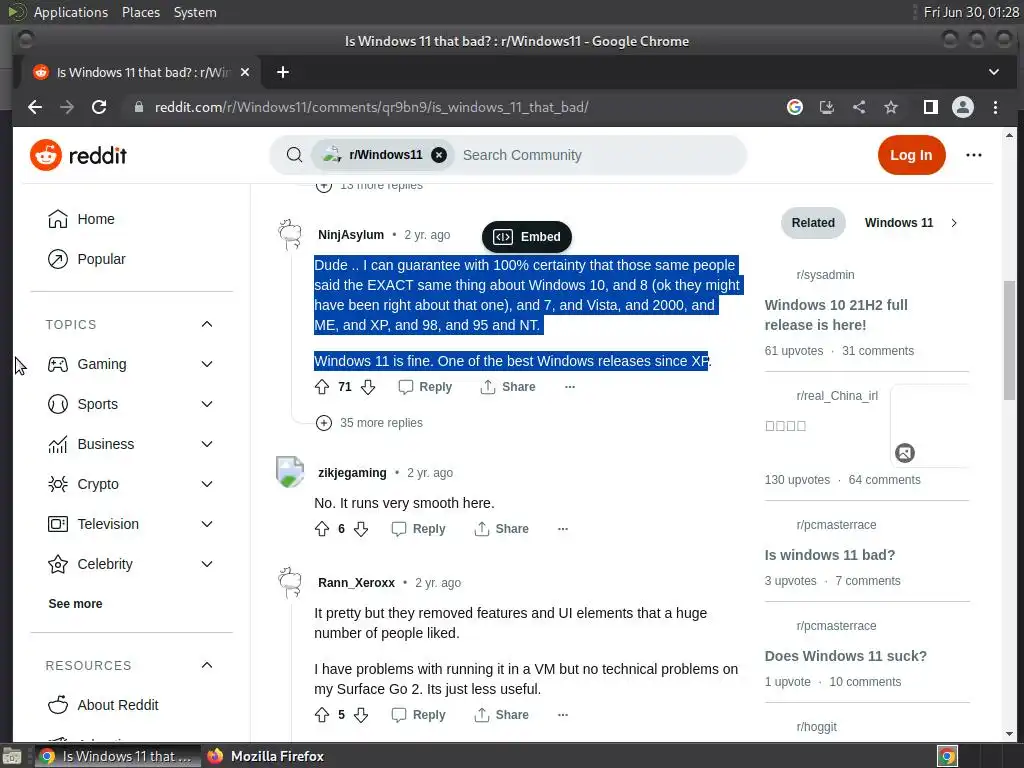
Task: Reply to the NinjAsylum comment
Action: coord(425,387)
